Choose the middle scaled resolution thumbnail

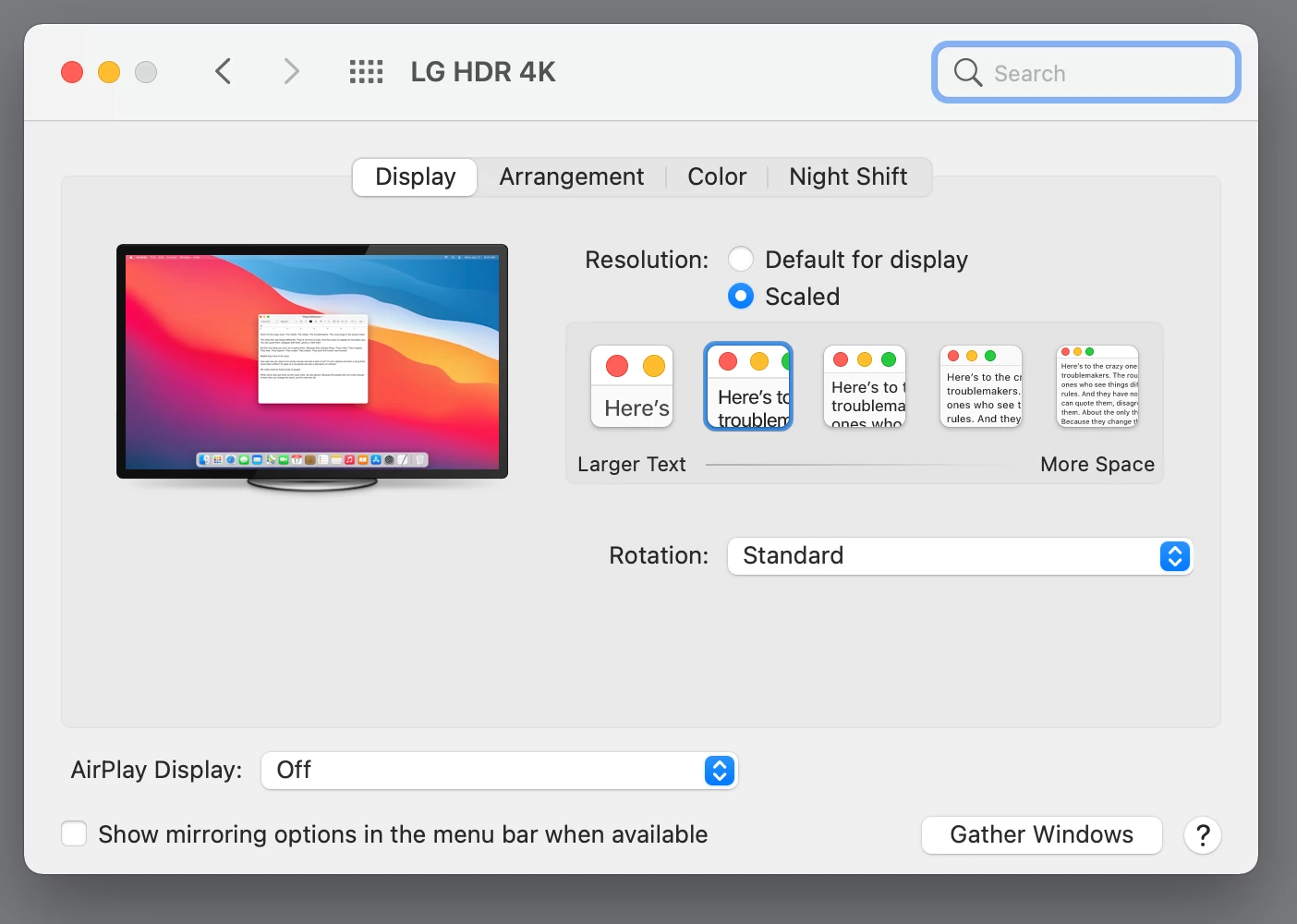tap(865, 386)
